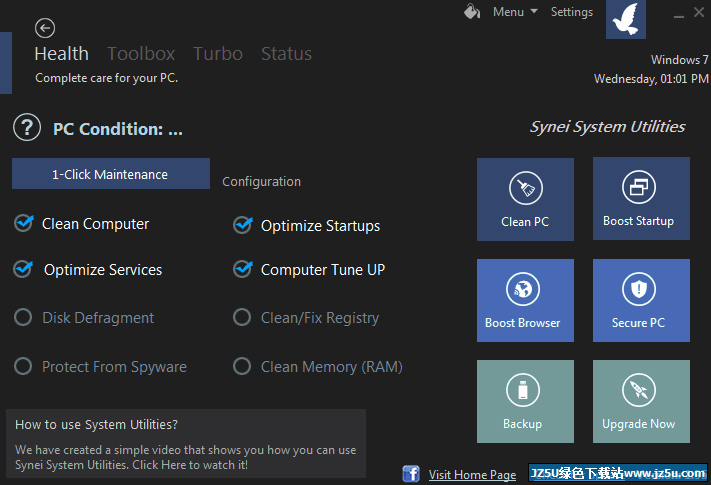
Task: Start 1-Click Maintenance
Action: [x=111, y=174]
